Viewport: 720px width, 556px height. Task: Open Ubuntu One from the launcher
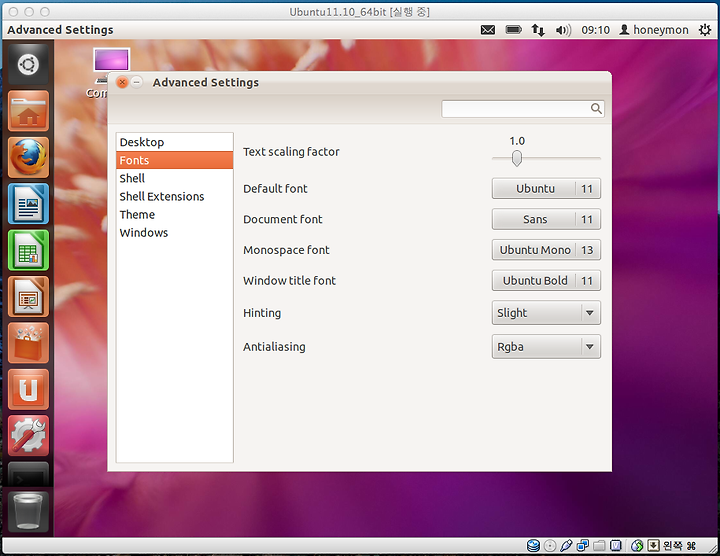28,389
